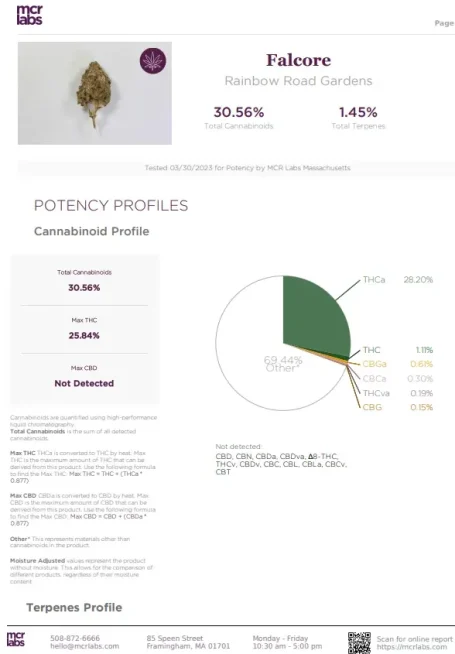Select the THCa 28.20% legend label

pos(398,280)
